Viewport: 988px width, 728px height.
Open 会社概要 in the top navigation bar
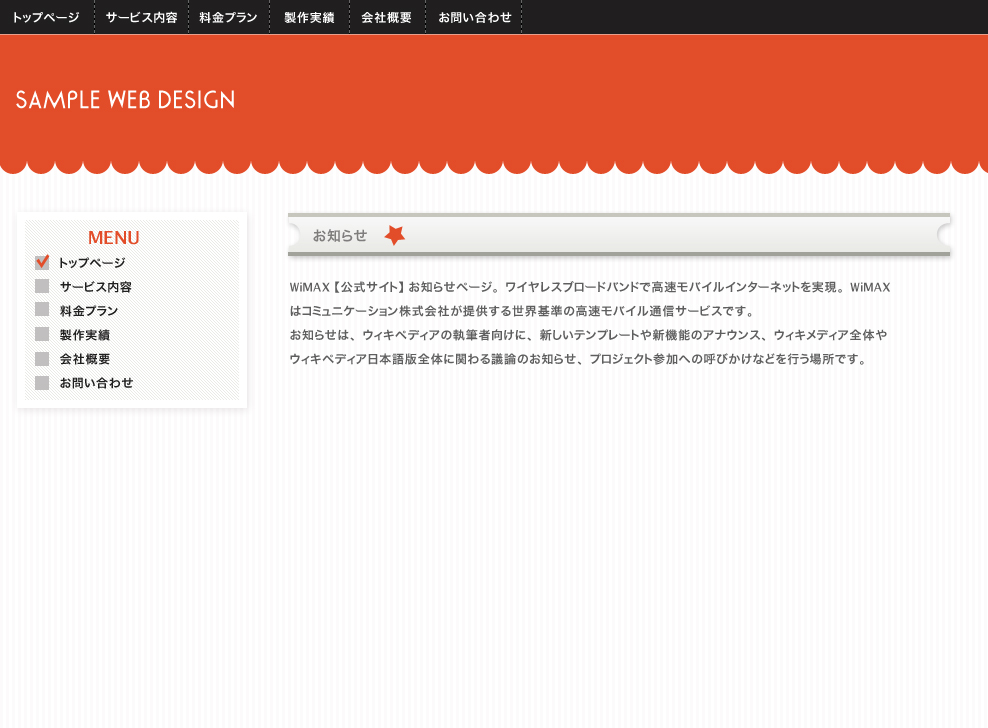point(386,17)
